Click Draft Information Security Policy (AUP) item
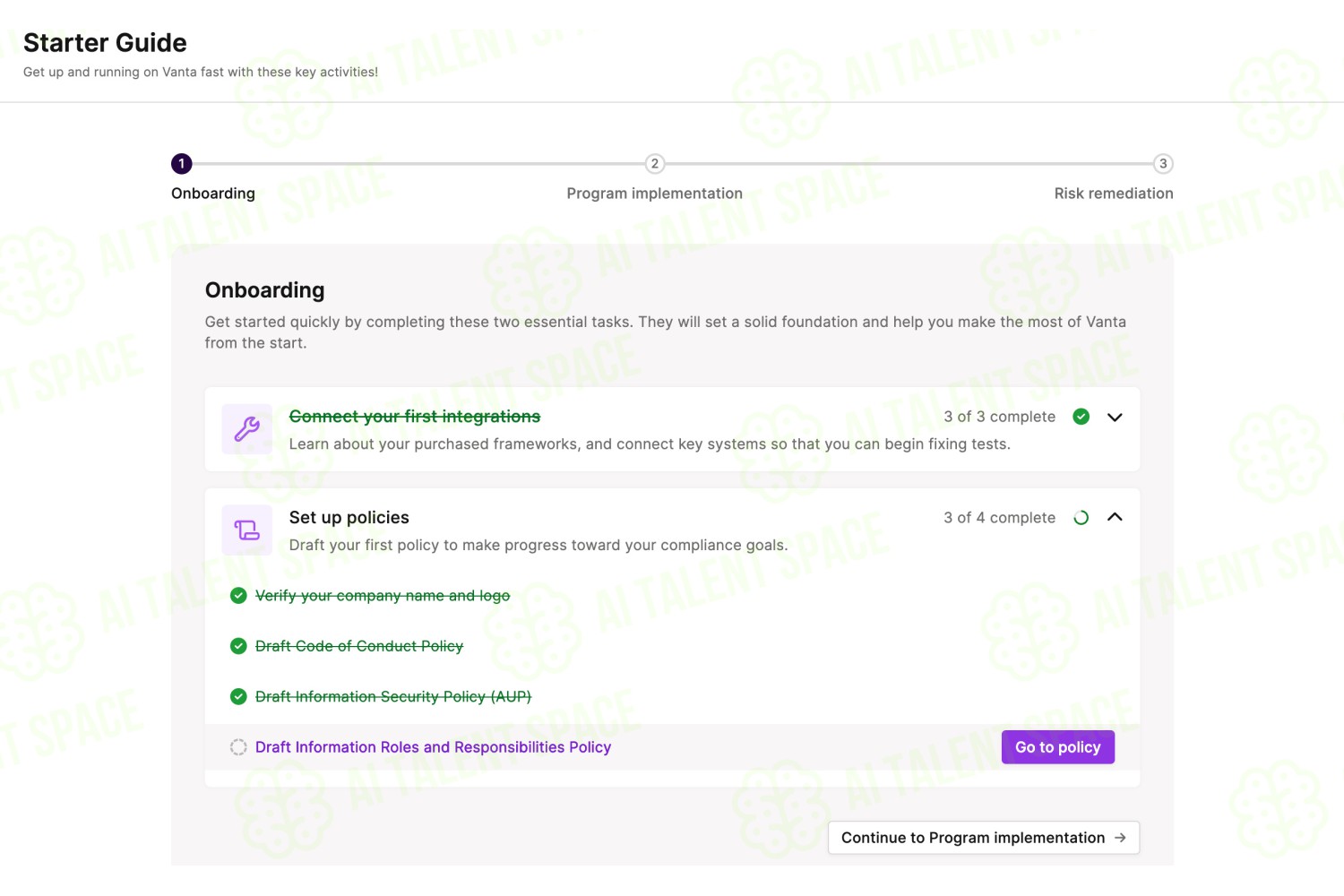The width and height of the screenshot is (1344, 896). tap(393, 697)
